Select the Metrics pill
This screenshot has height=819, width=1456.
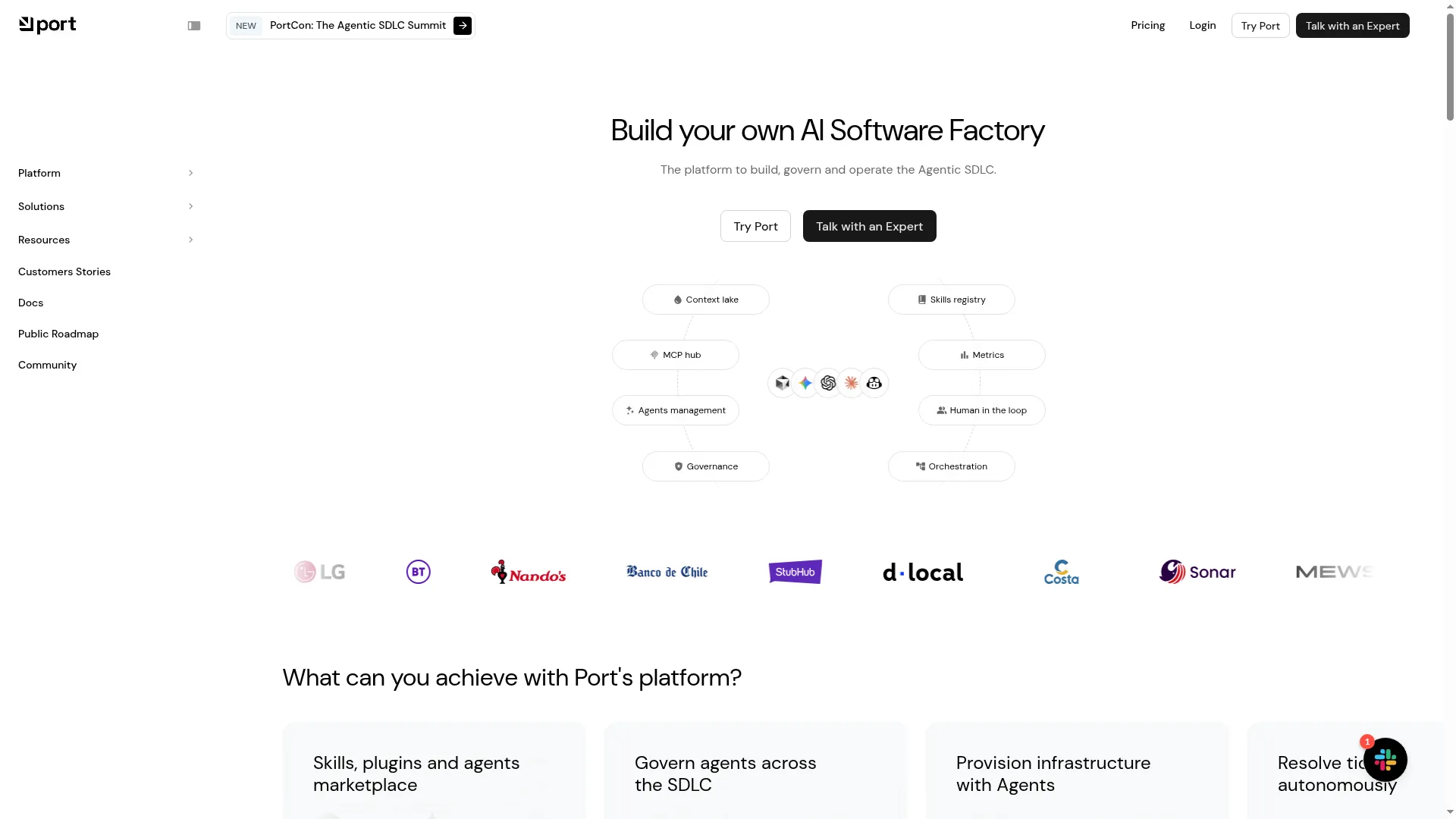point(982,355)
